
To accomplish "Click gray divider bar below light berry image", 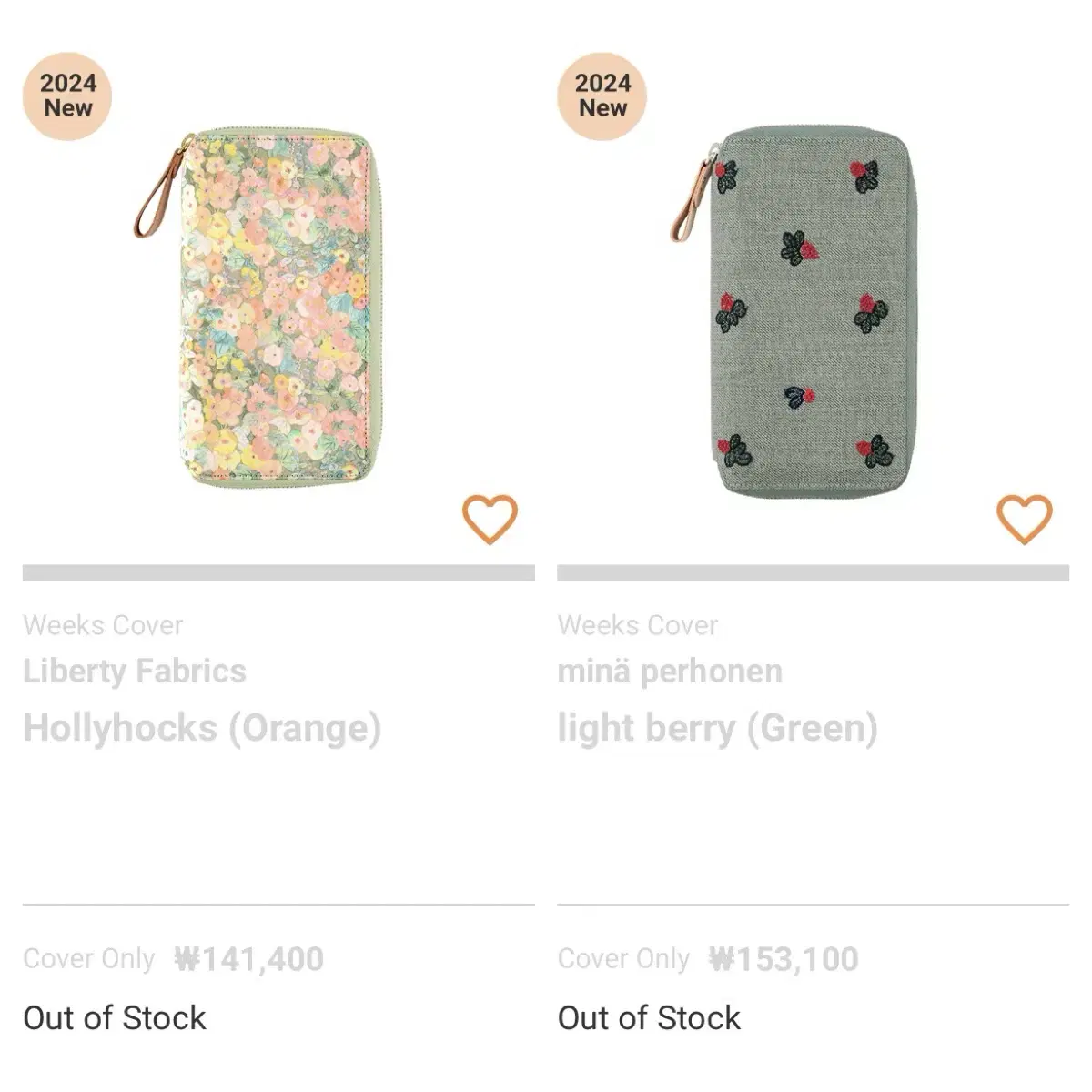I will [x=814, y=573].
